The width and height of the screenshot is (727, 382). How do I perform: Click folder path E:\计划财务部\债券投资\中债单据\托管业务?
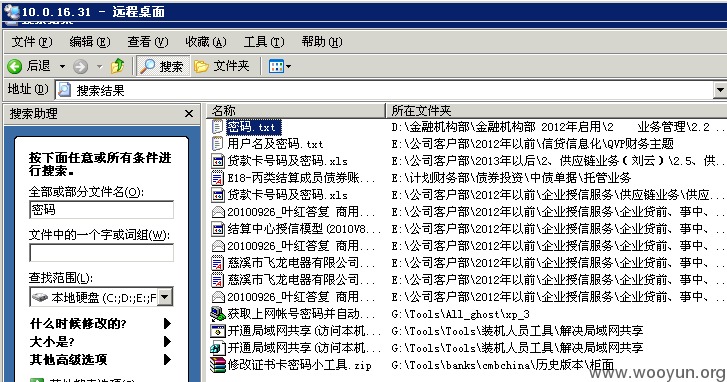[511, 178]
